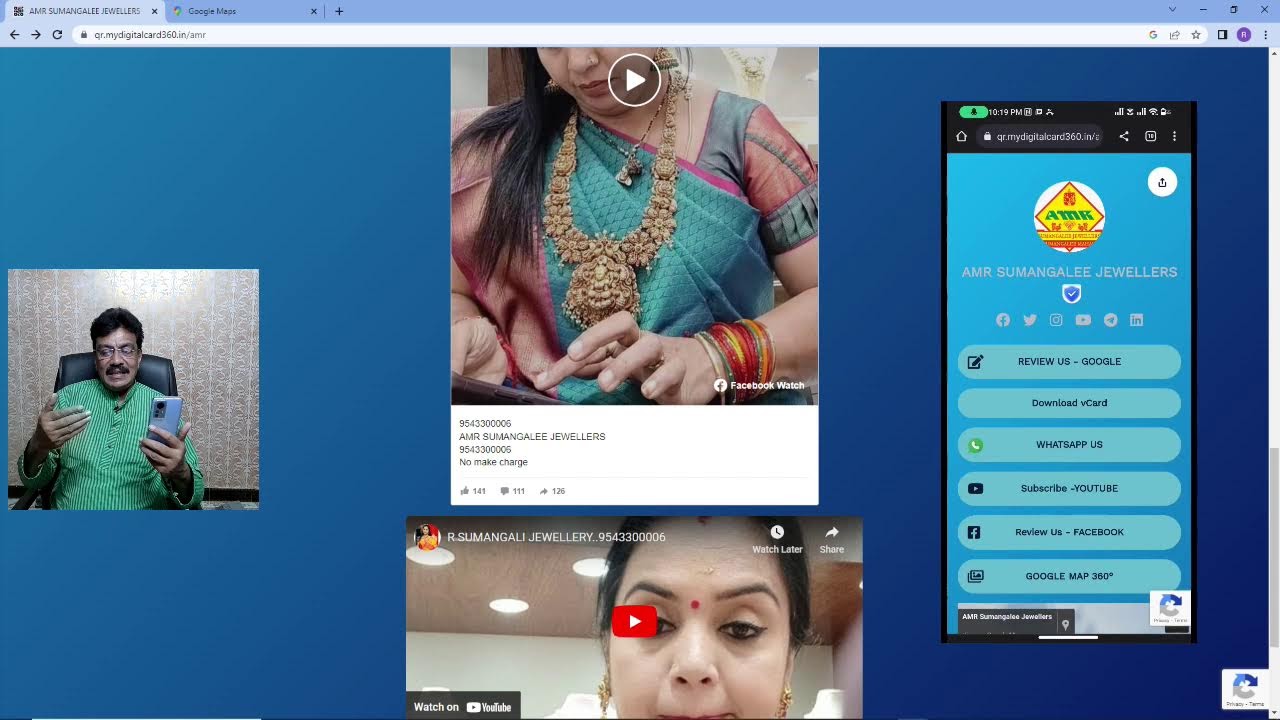Screen dimensions: 1280x720
Task: Tap the phone browser tabs count icon
Action: (x=1150, y=136)
